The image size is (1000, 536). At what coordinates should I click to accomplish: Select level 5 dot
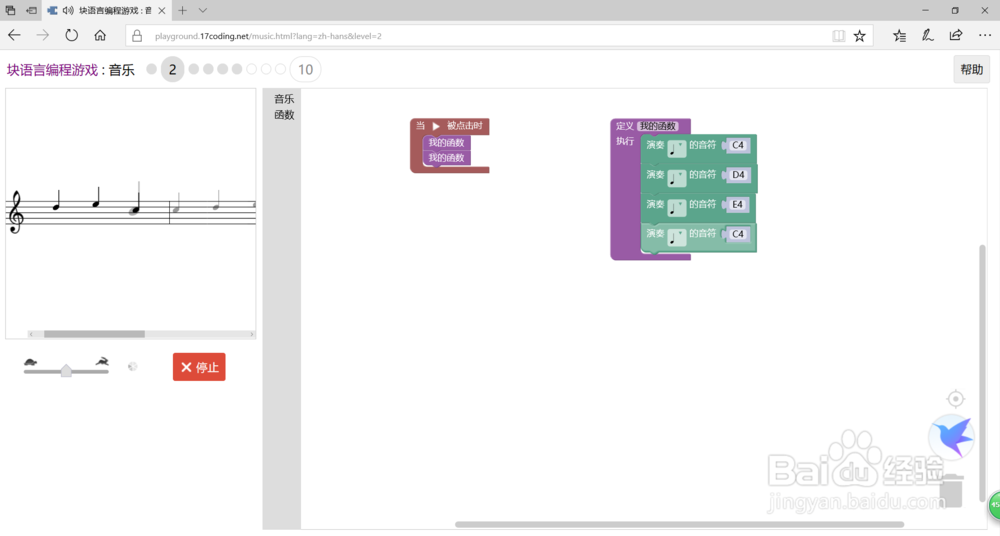click(x=223, y=69)
